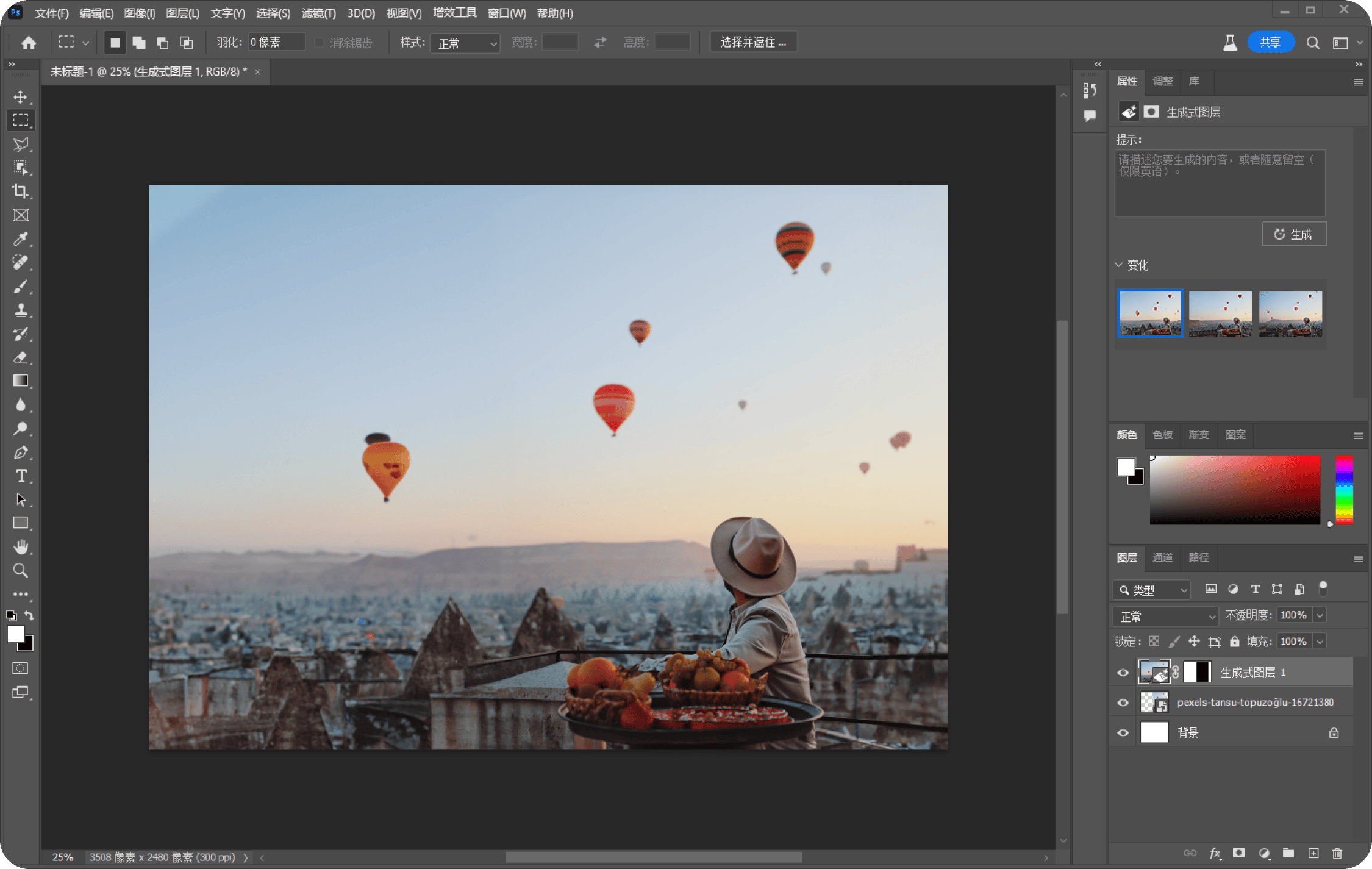Select the Eyedropper tool
Image resolution: width=1372 pixels, height=869 pixels.
tap(21, 239)
